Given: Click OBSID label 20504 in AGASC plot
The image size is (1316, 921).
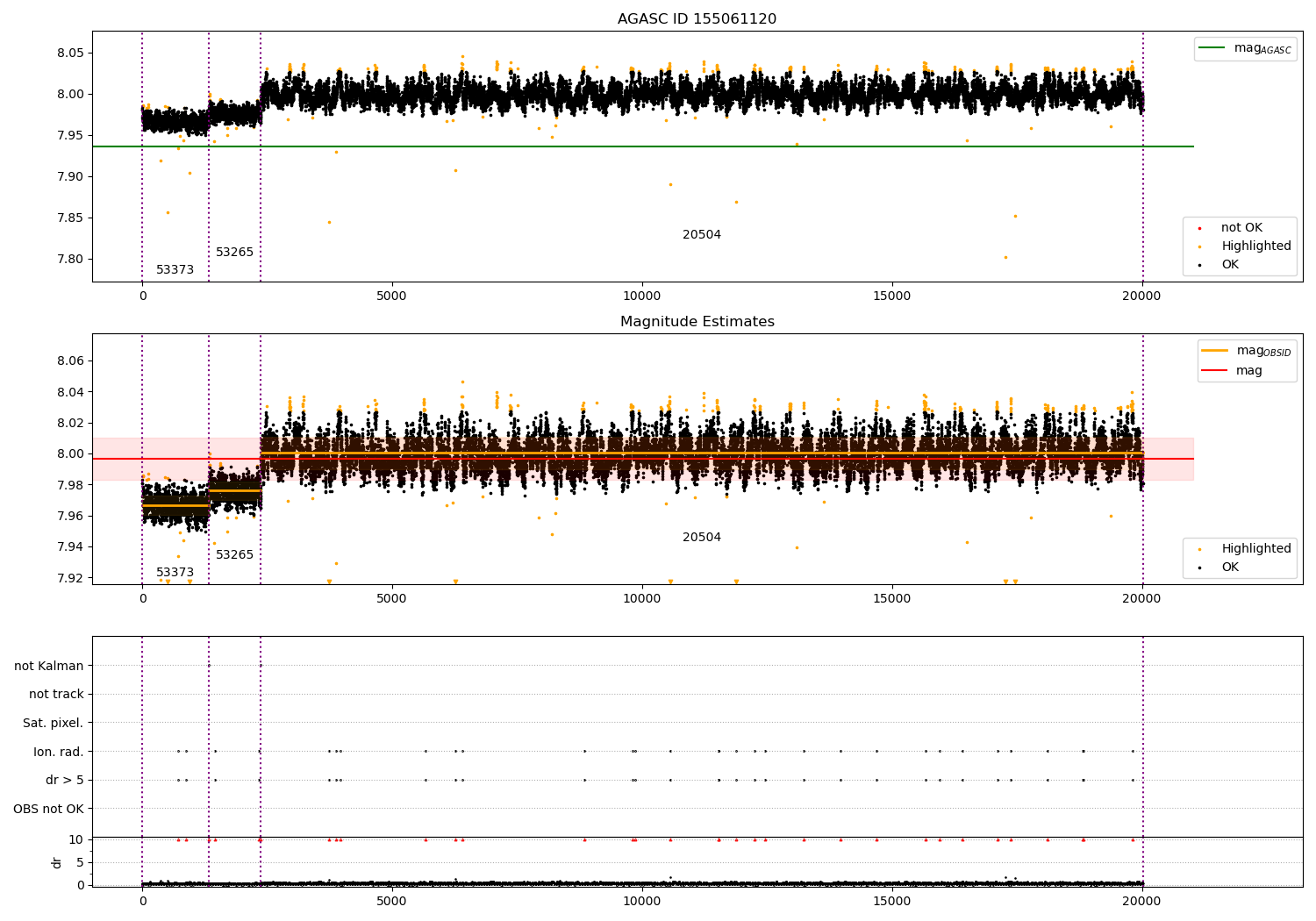Looking at the screenshot, I should (x=701, y=235).
